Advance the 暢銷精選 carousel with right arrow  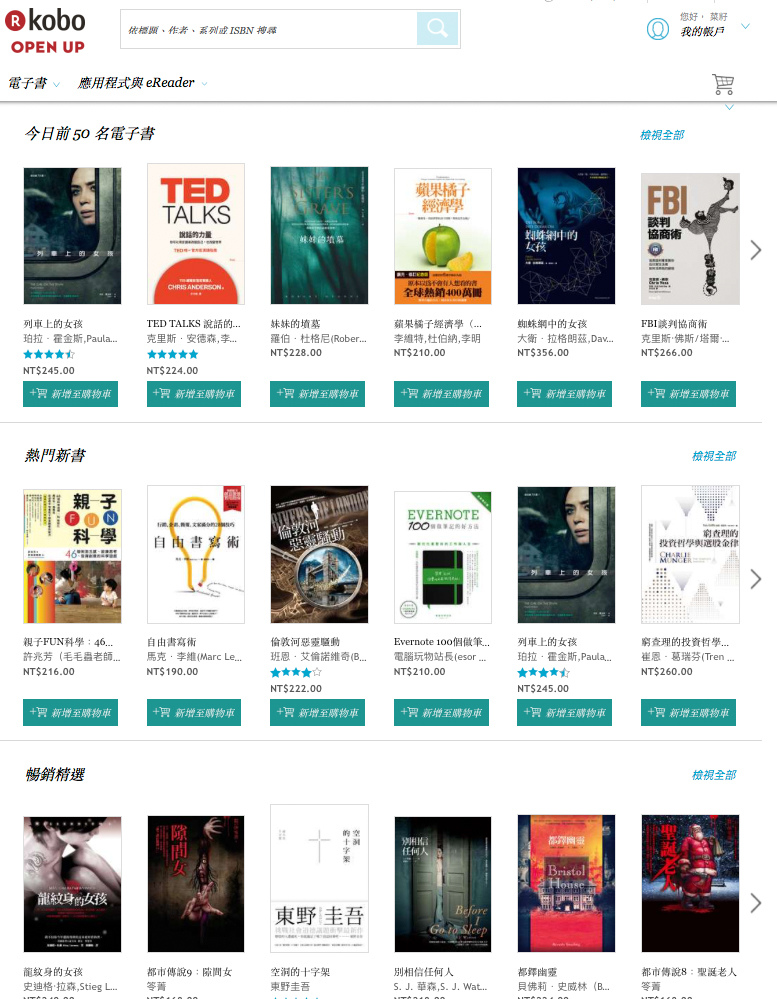755,902
